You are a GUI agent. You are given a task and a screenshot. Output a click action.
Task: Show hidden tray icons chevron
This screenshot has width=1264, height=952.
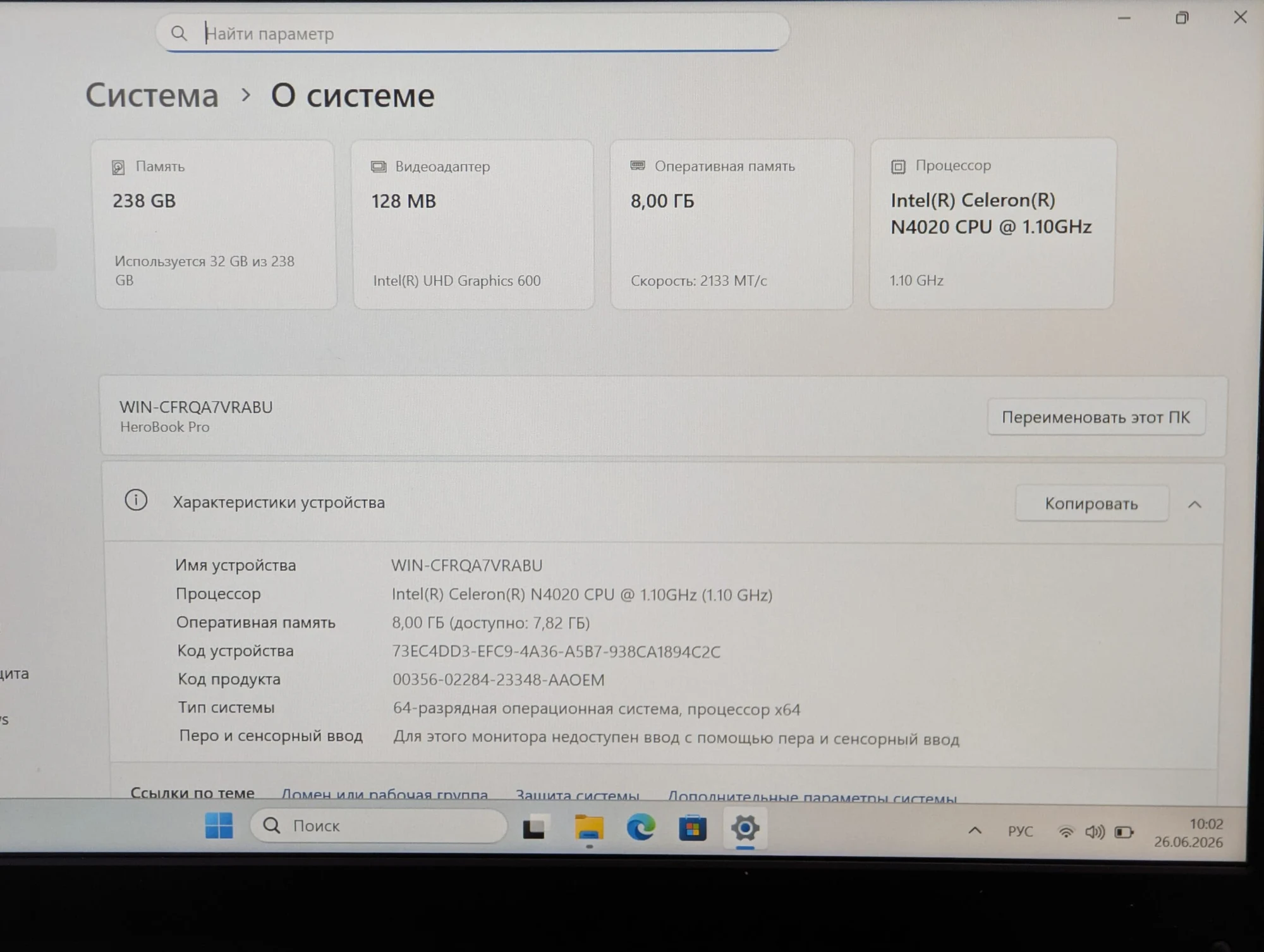coord(975,831)
